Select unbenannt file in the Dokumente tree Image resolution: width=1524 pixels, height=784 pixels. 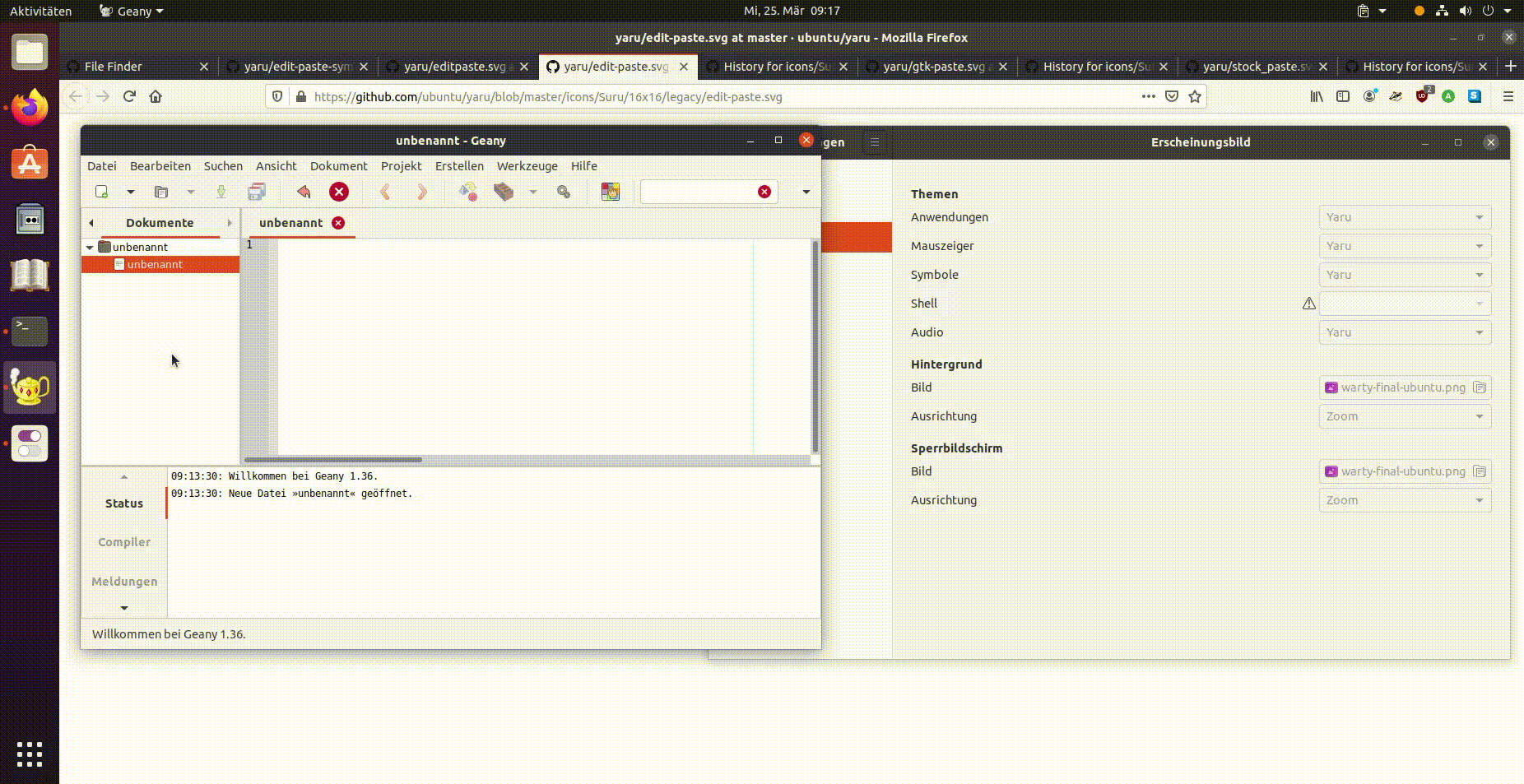(160, 264)
